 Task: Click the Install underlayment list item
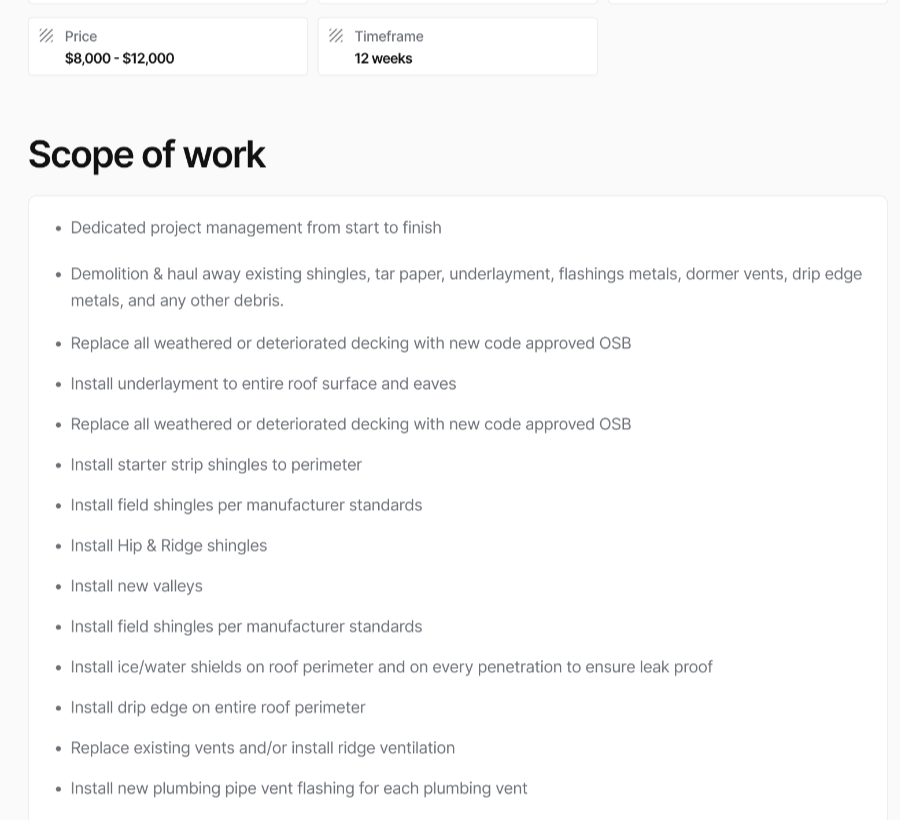[263, 383]
